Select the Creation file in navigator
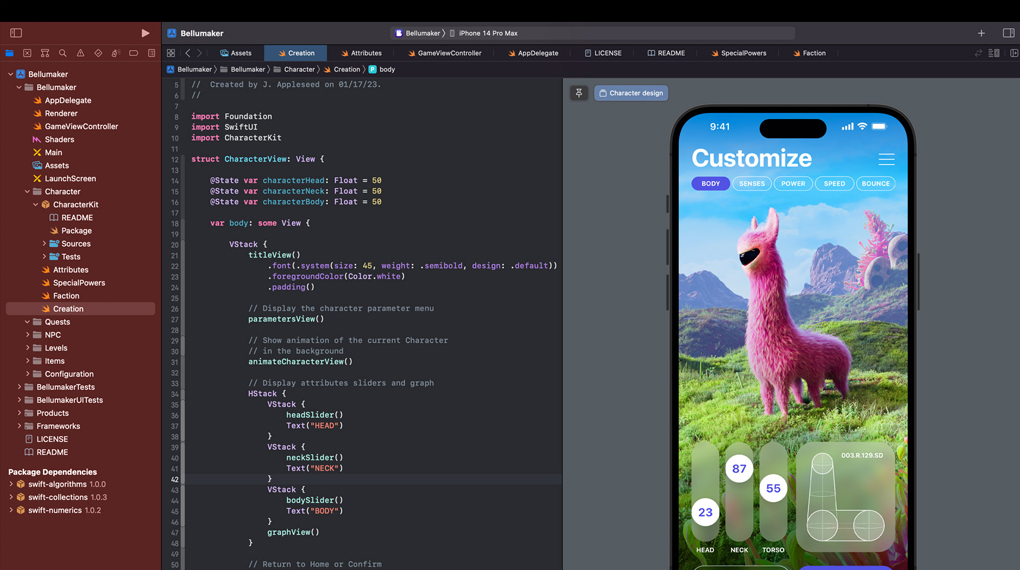 (x=81, y=309)
